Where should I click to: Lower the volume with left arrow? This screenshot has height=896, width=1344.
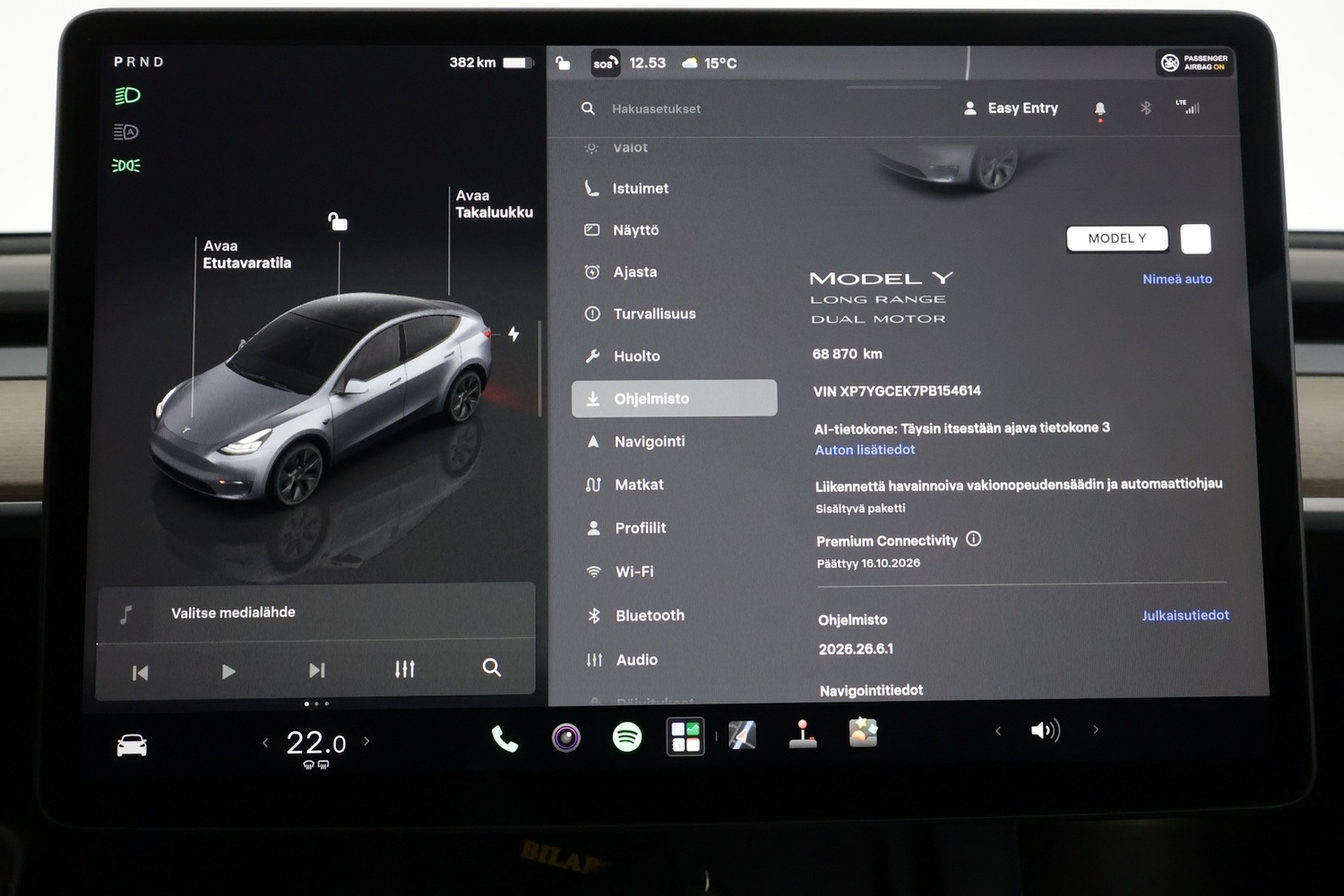pos(998,731)
